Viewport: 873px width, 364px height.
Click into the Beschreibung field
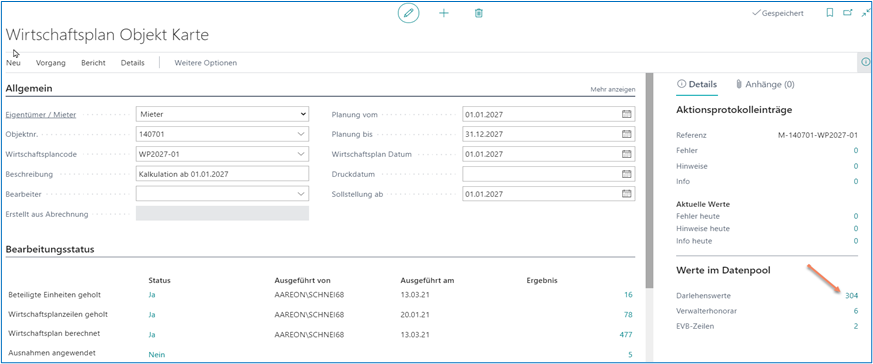click(x=222, y=174)
